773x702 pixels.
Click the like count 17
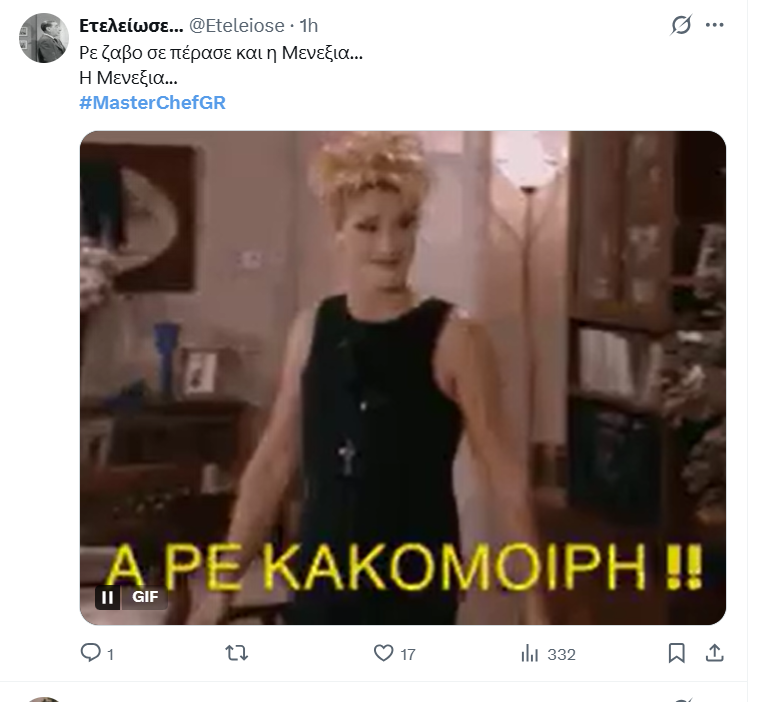coord(408,655)
